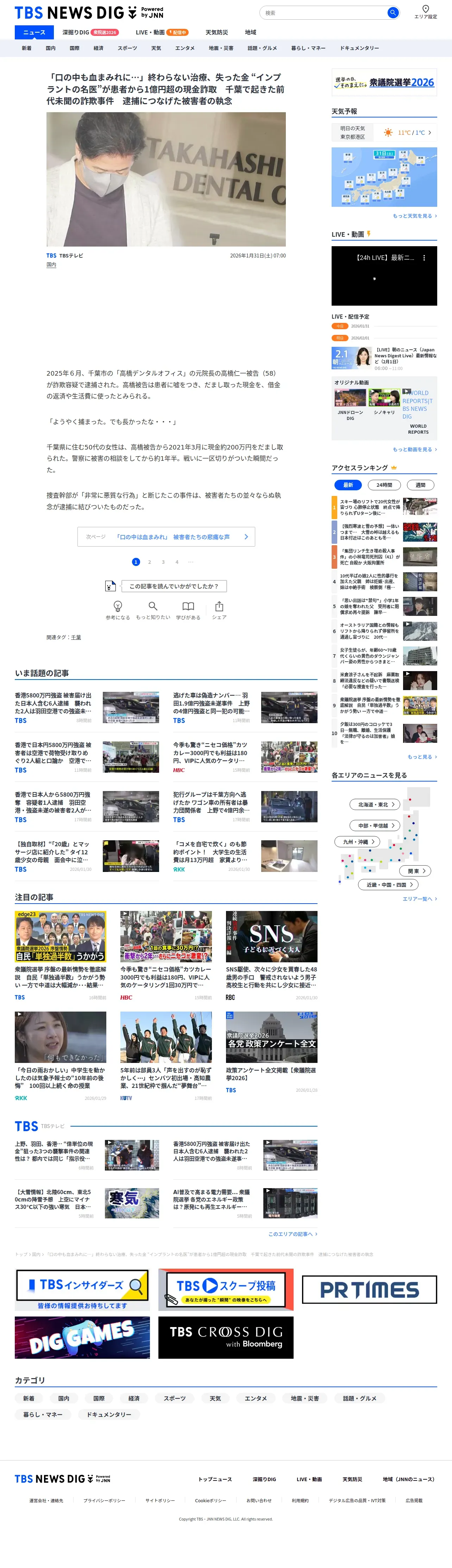This screenshot has width=452, height=1568.
Task: Click エリア一覧へ link
Action: point(420,898)
